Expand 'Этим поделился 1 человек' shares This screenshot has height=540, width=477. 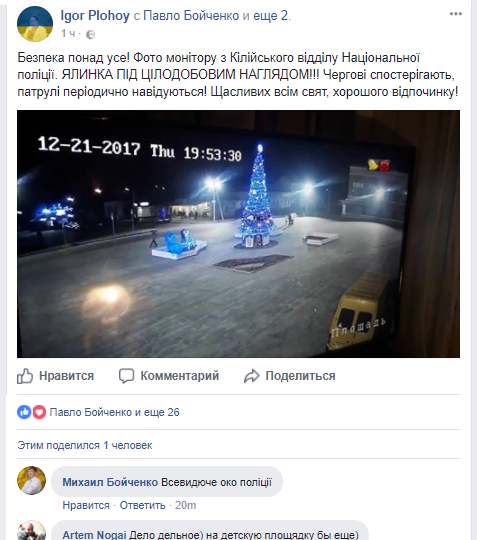click(85, 445)
